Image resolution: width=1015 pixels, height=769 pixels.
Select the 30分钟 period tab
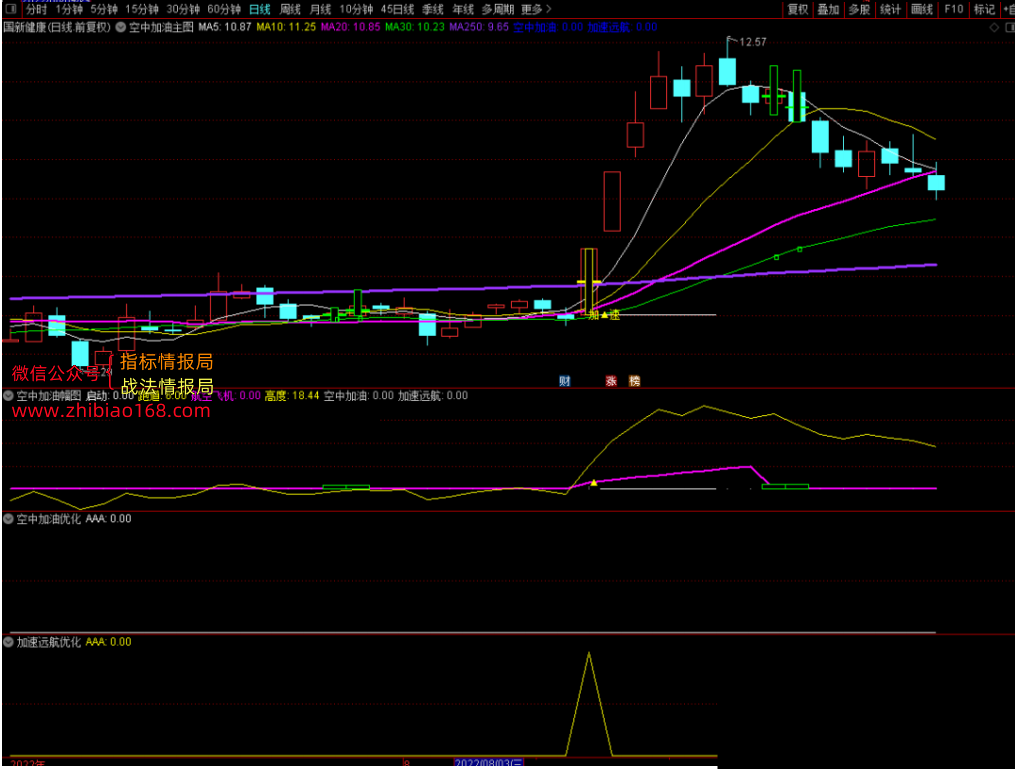tap(183, 9)
